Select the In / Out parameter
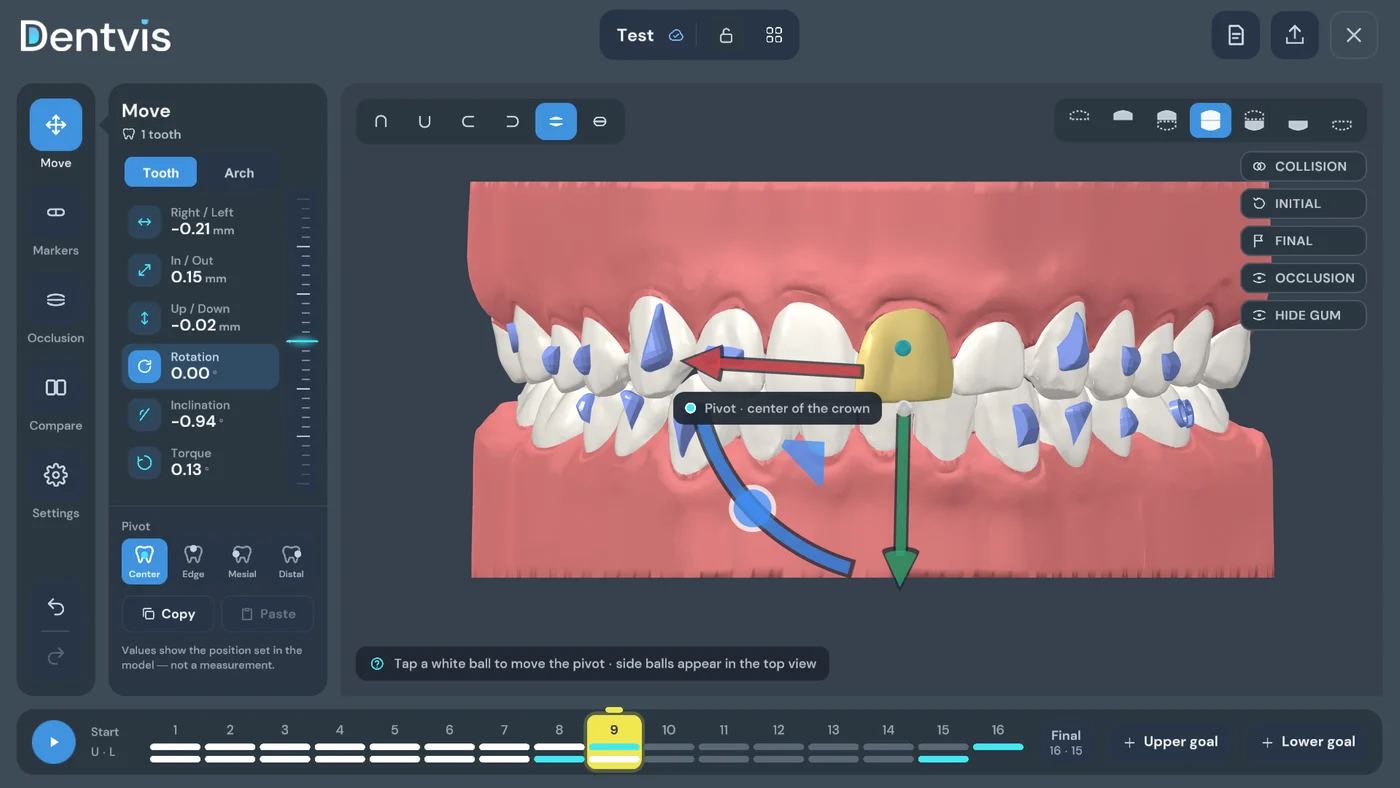 coord(200,269)
